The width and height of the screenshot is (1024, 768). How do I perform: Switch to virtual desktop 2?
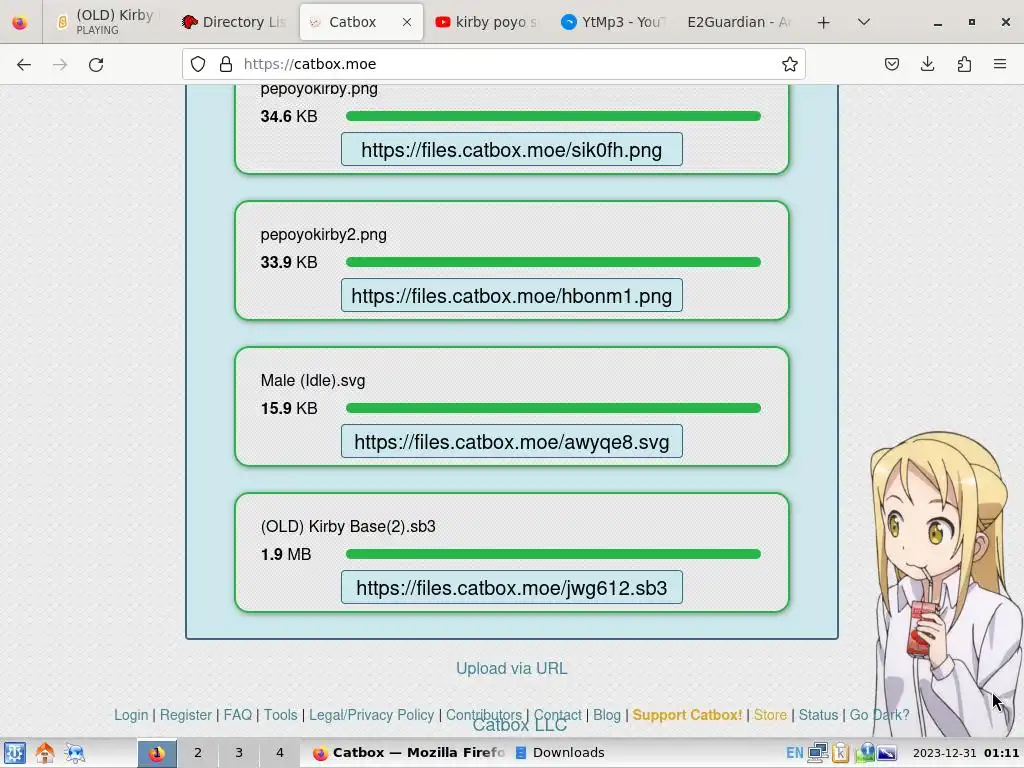197,753
